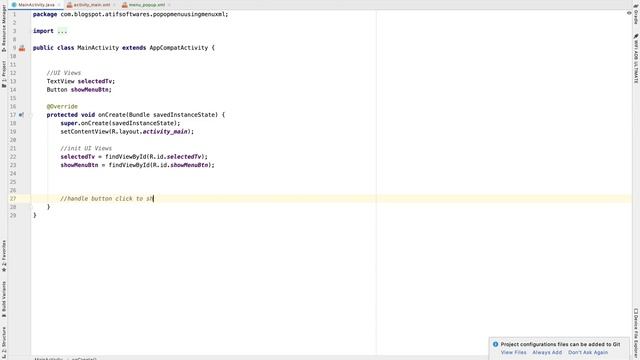Open the activity_main.xml tab

coord(91,4)
